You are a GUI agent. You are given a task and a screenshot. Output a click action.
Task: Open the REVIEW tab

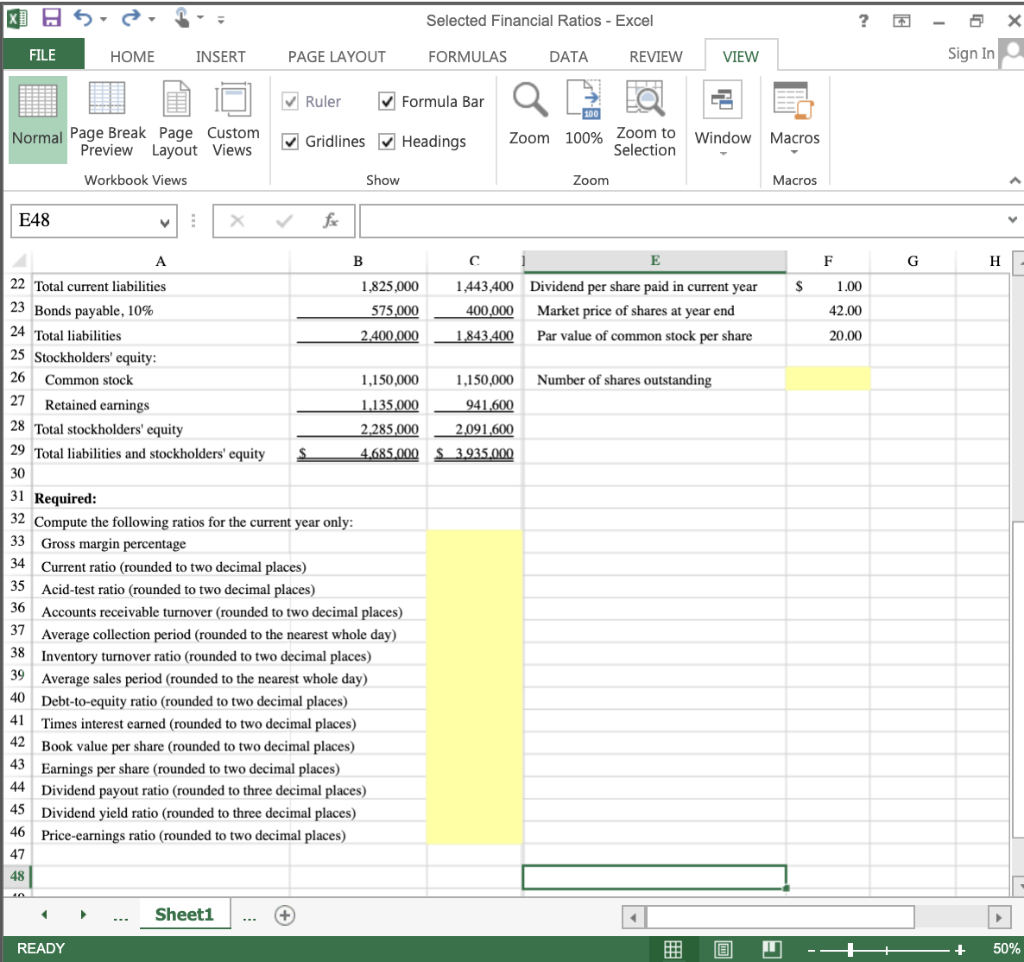(656, 57)
